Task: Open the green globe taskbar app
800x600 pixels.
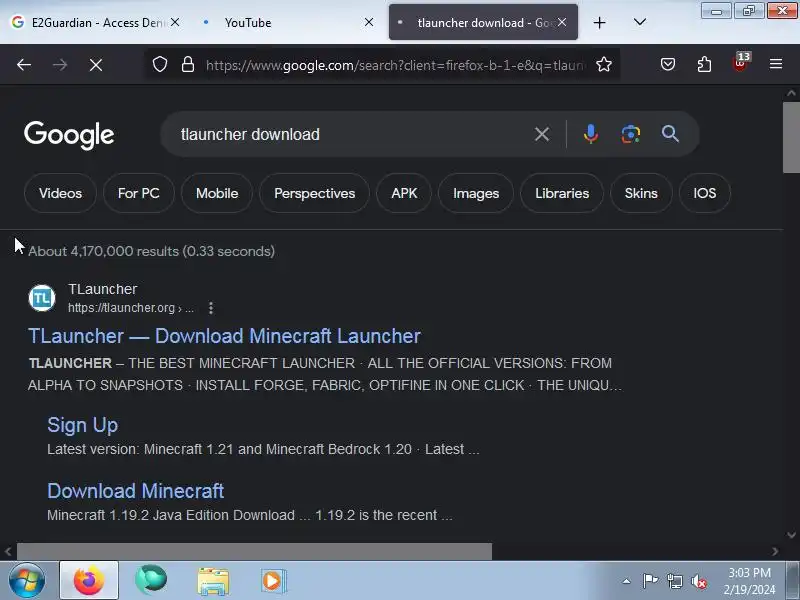Action: coord(151,580)
